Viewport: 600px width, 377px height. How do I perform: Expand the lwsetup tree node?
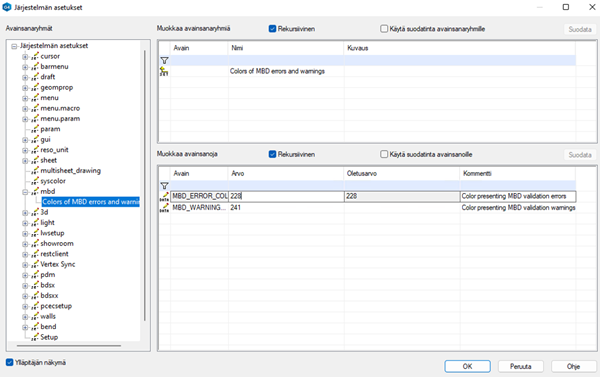click(x=25, y=233)
